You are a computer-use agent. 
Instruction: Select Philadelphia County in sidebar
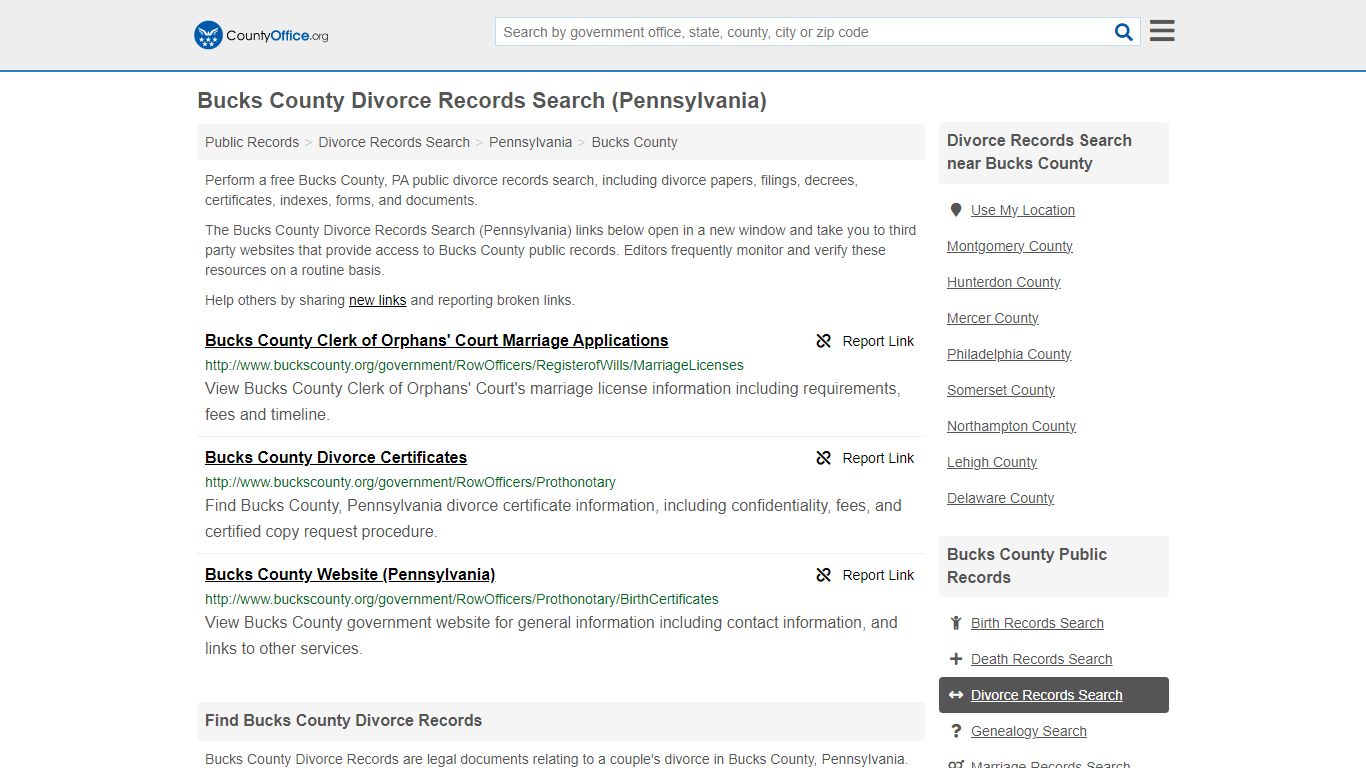pyautogui.click(x=1009, y=354)
